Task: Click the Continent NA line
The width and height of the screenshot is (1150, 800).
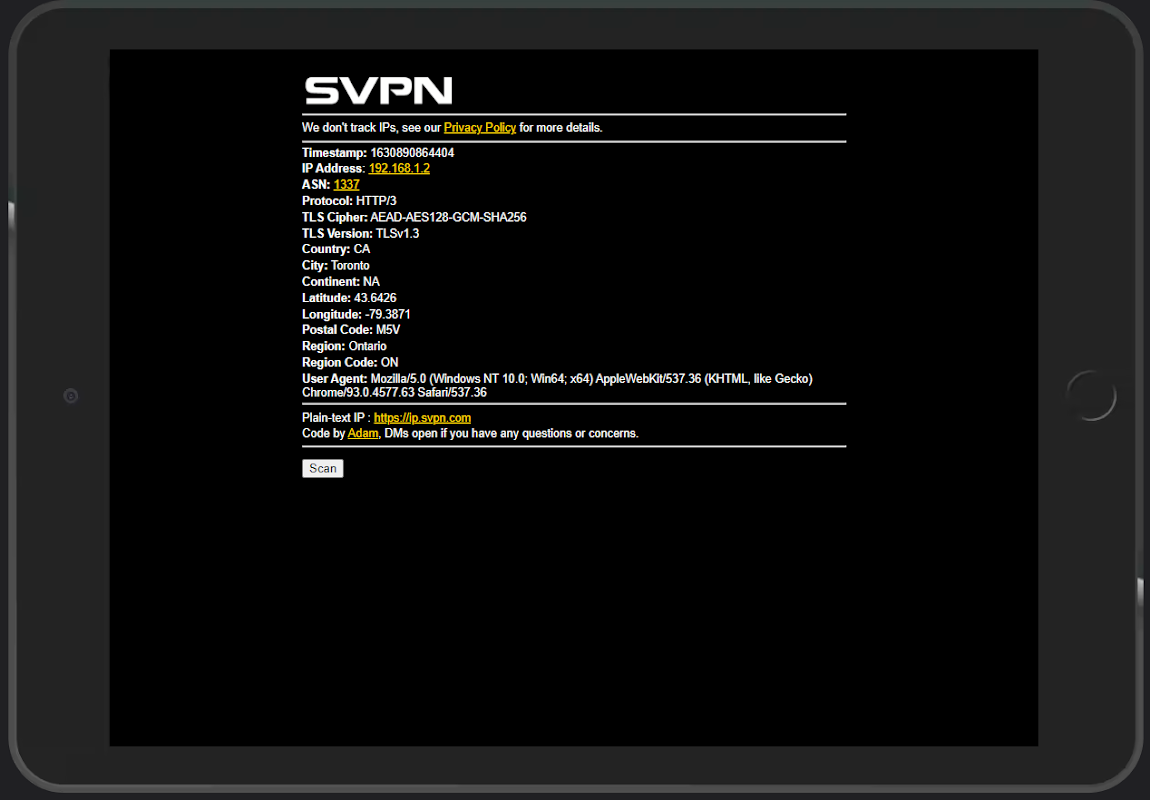Action: coord(341,282)
